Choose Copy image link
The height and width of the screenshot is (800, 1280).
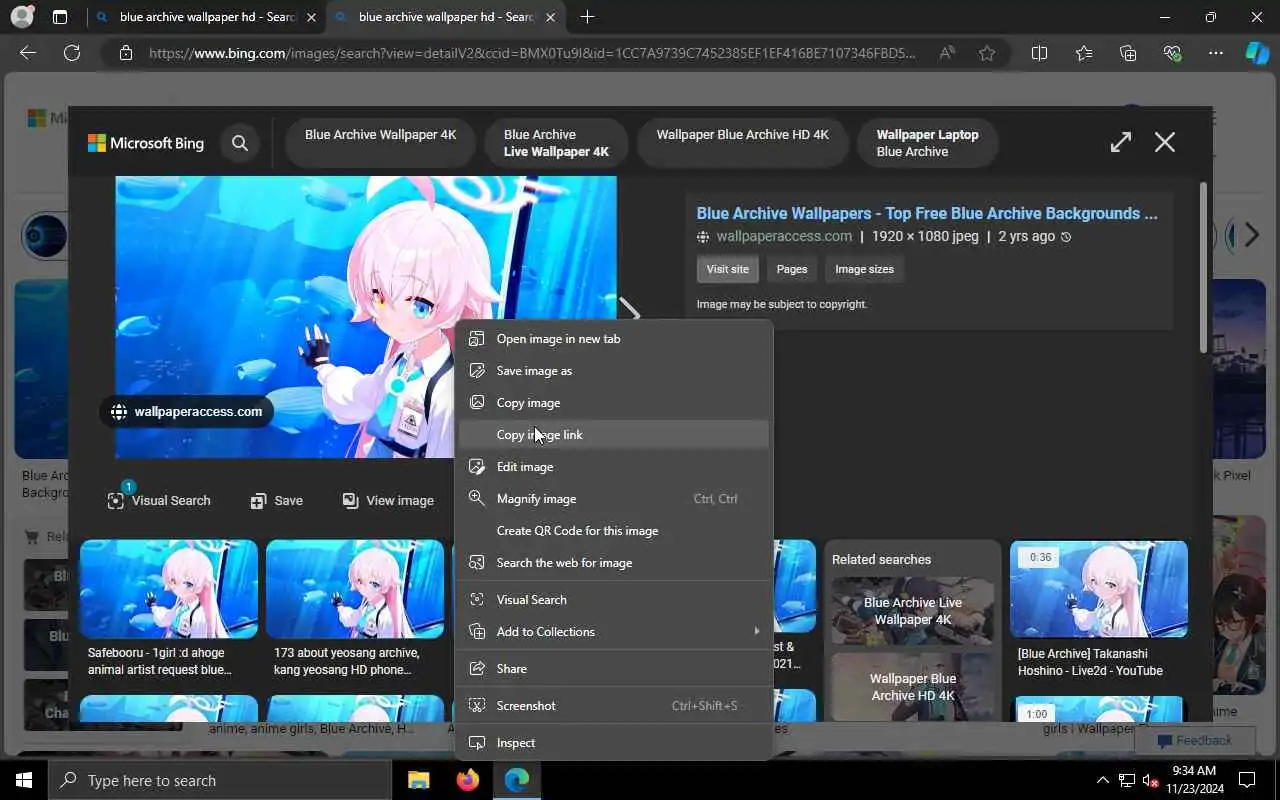(x=614, y=435)
